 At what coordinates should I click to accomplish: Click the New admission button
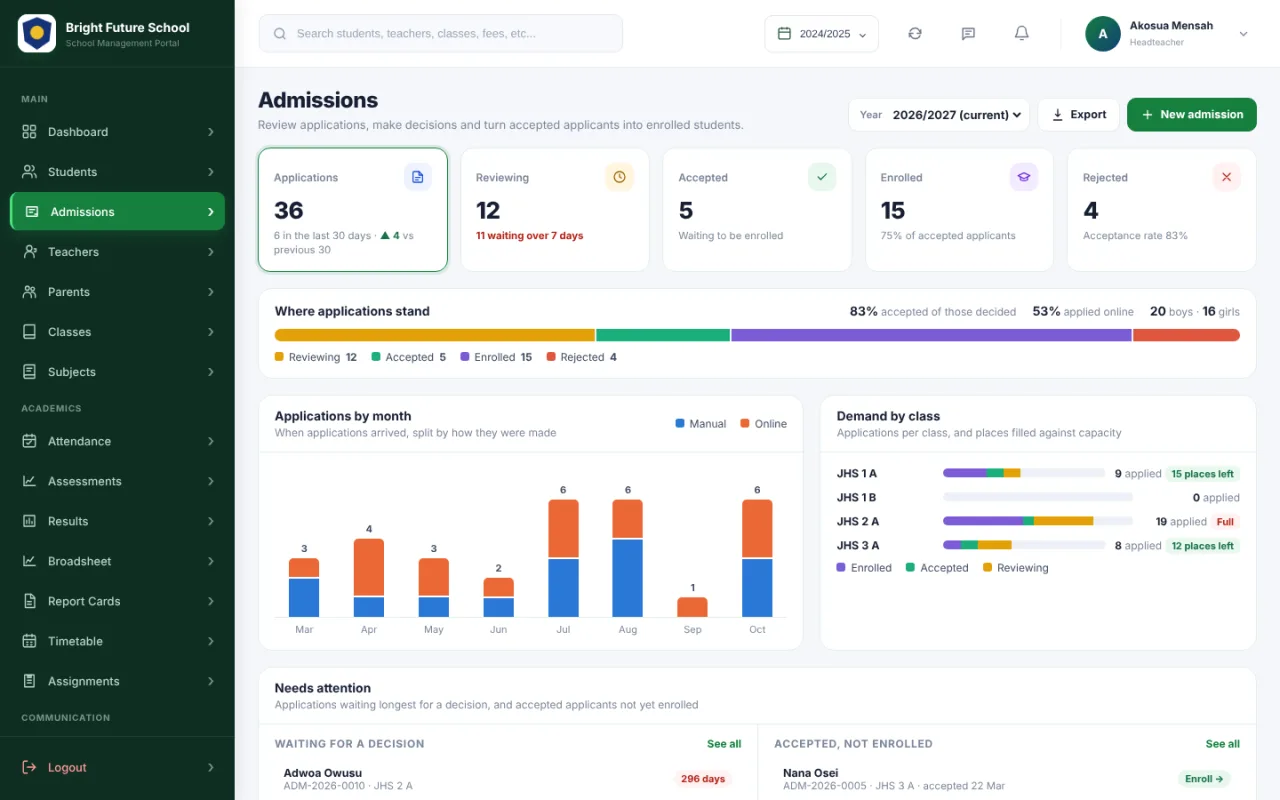pos(1191,115)
